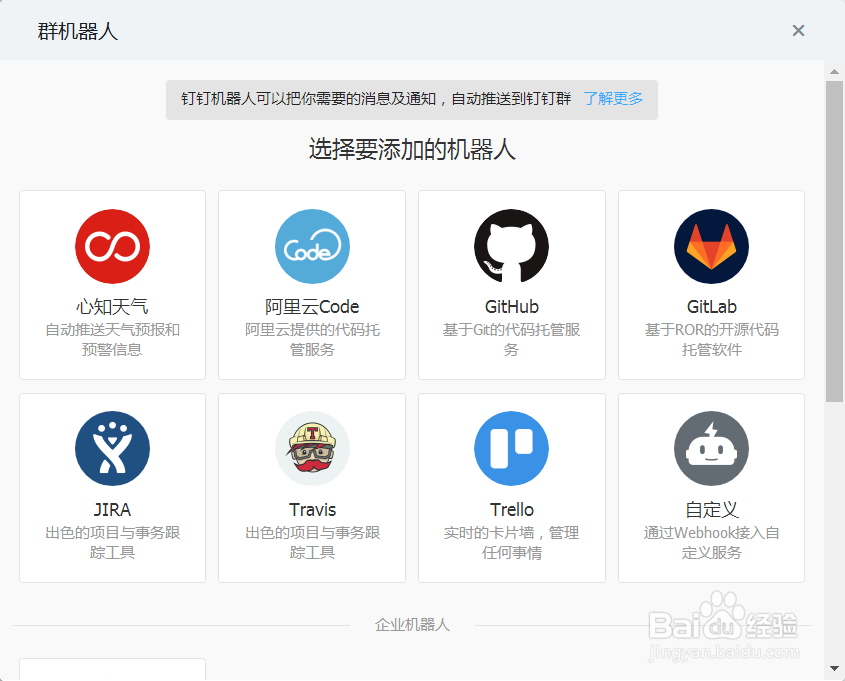This screenshot has width=845, height=681.
Task: Click the scrollbar up arrow
Action: (x=834, y=71)
